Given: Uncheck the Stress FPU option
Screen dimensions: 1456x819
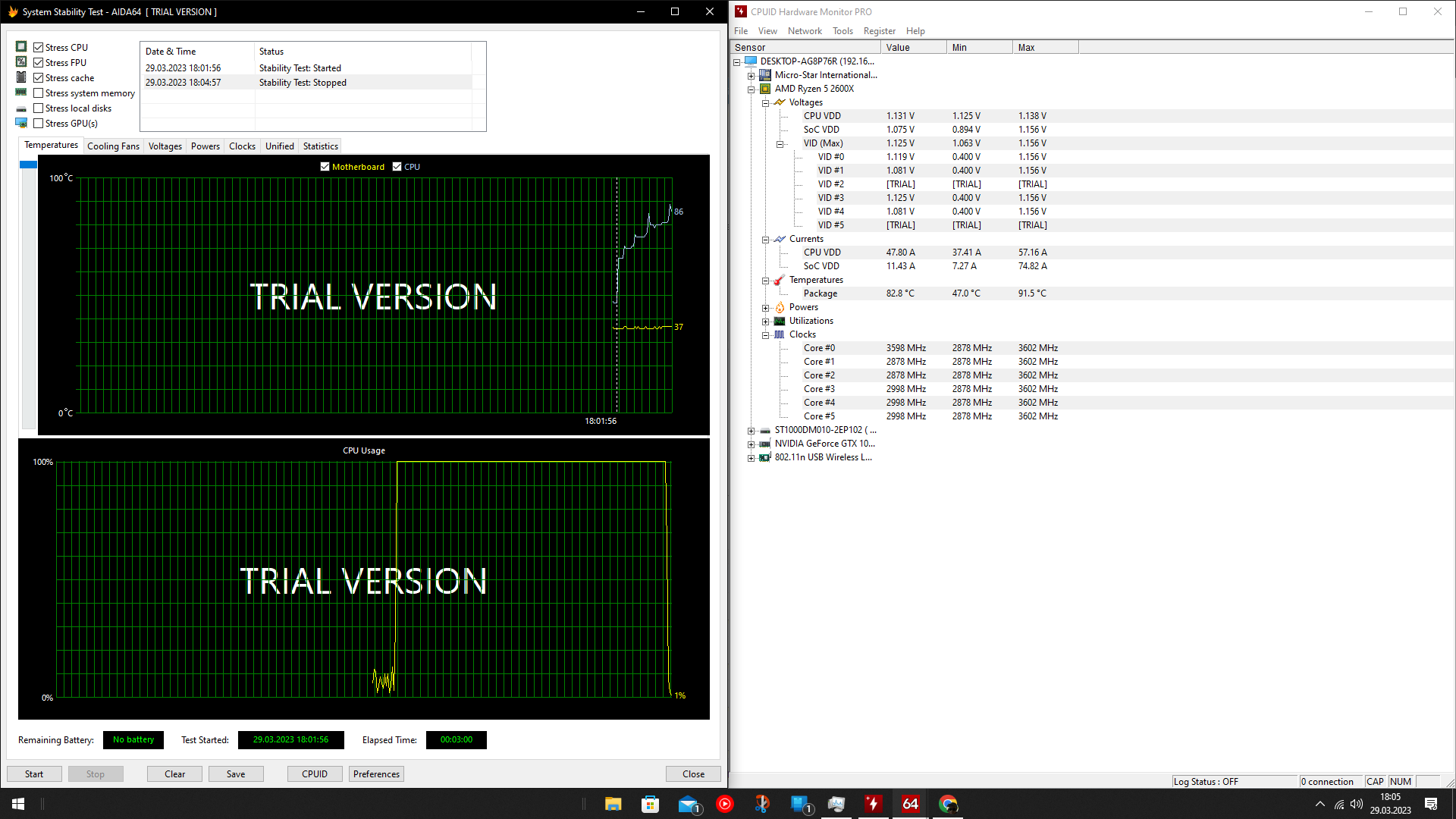Looking at the screenshot, I should [x=39, y=63].
